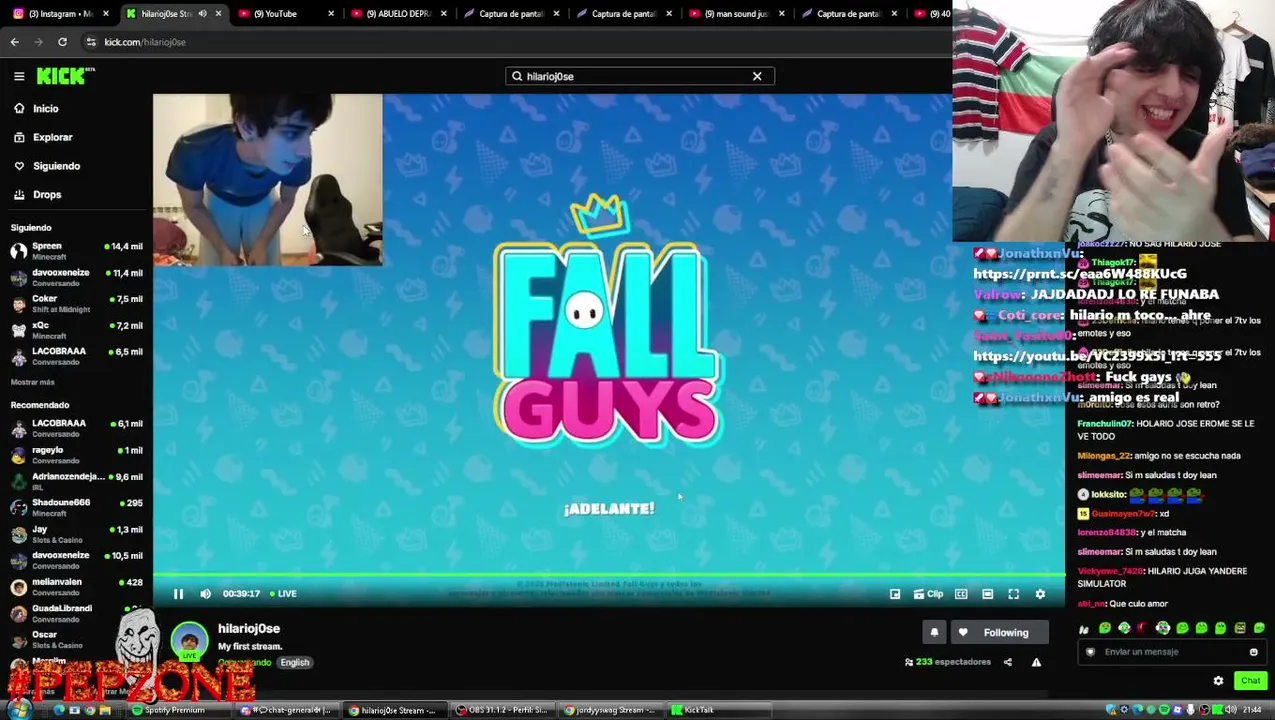The image size is (1275, 720).
Task: Go back in browser
Action: click(15, 42)
